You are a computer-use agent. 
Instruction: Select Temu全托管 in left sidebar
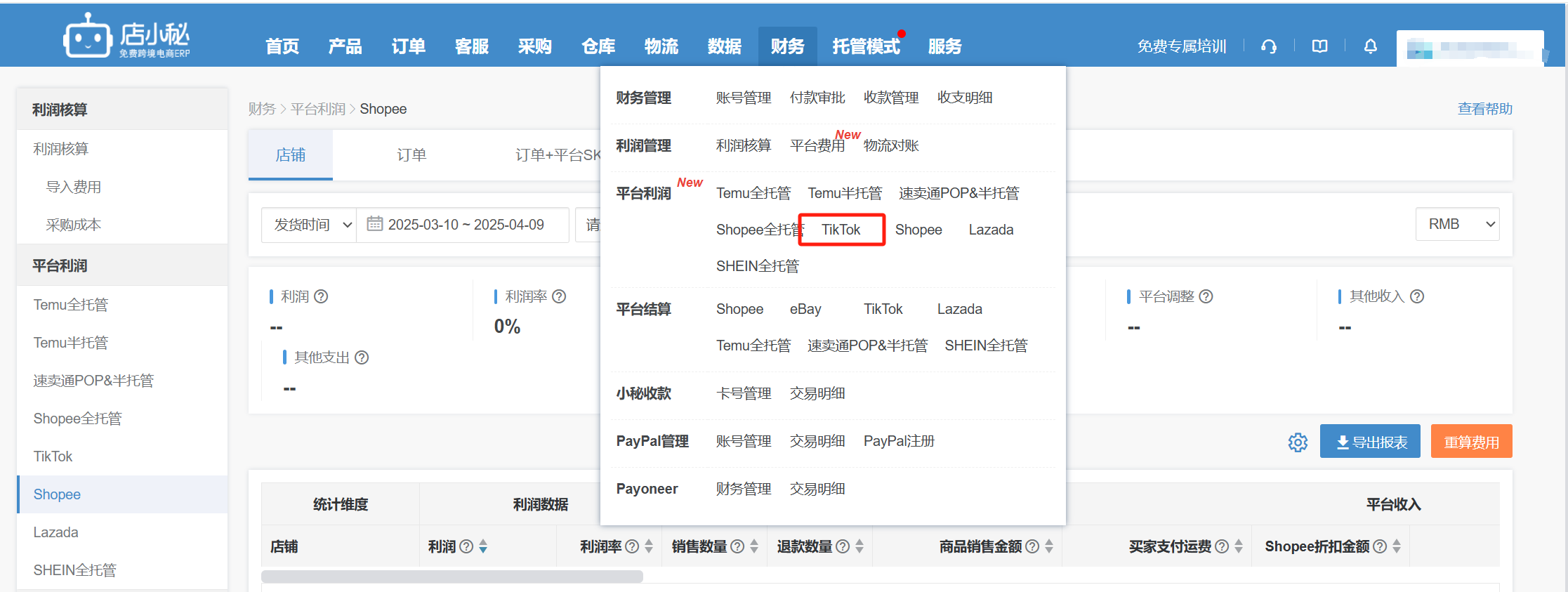click(71, 305)
